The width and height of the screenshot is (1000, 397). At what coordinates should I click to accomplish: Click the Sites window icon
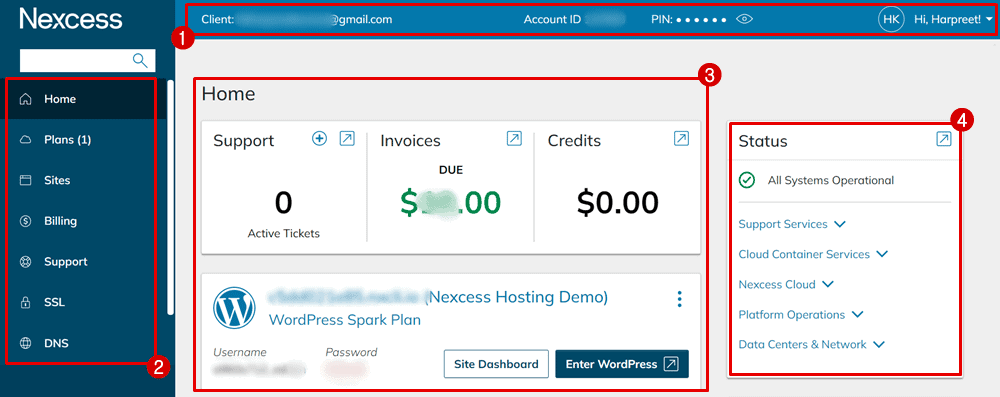(x=26, y=181)
